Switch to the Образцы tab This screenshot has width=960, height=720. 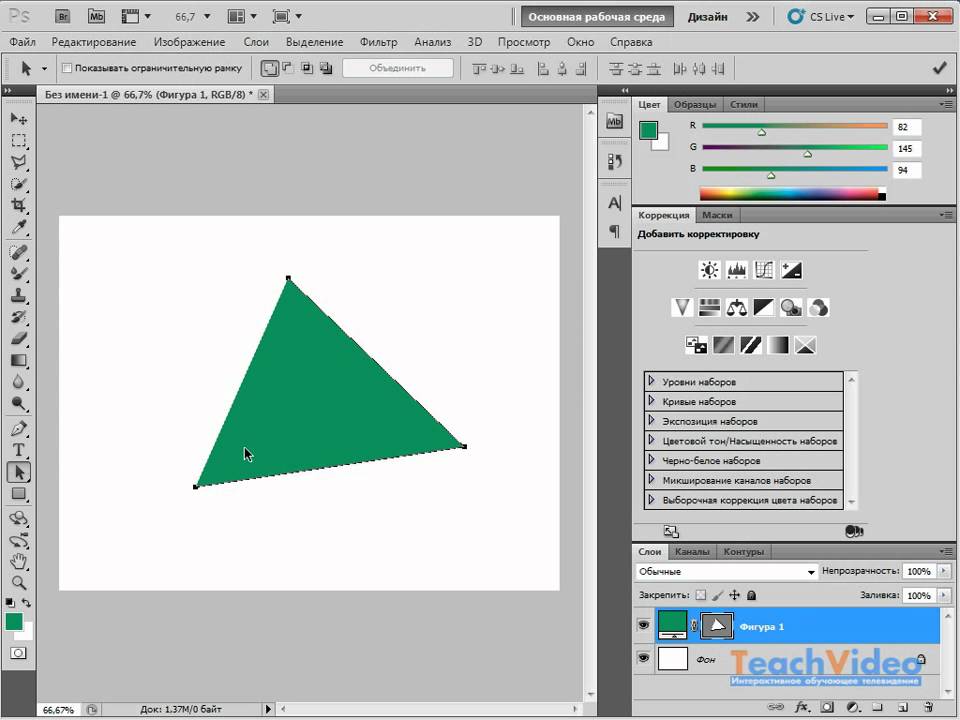coord(695,104)
